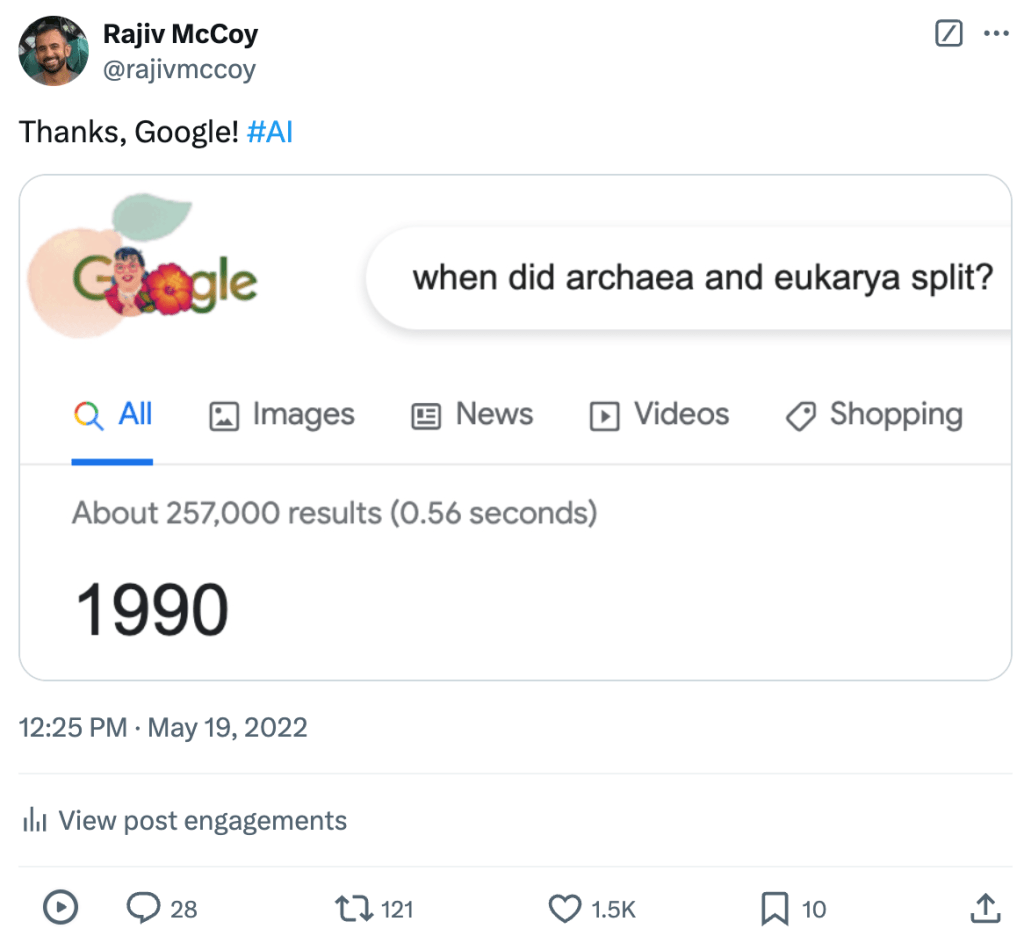Click the search box with archaea query
The height and width of the screenshot is (943, 1024).
[x=700, y=278]
